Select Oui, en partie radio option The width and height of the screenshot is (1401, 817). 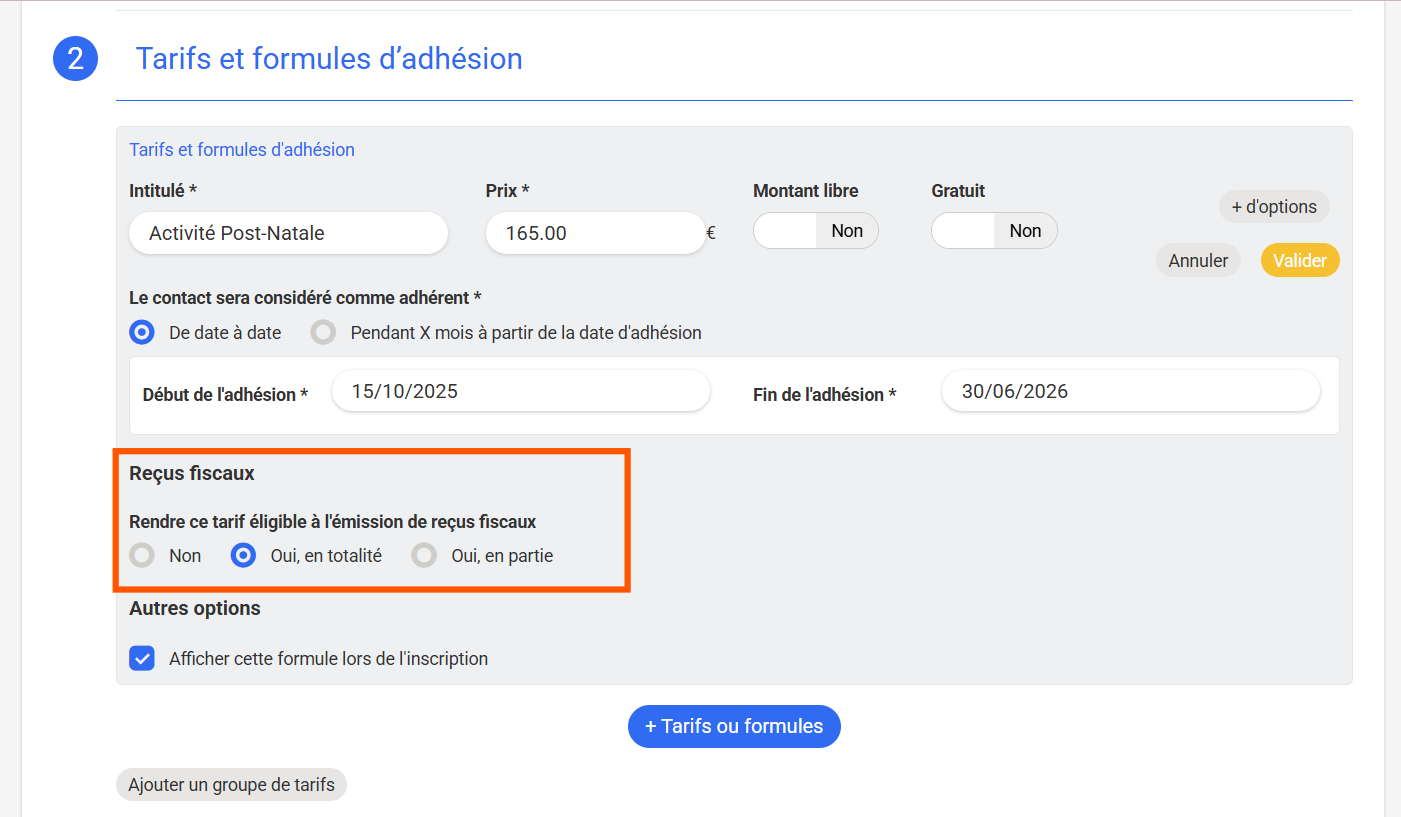(x=425, y=555)
